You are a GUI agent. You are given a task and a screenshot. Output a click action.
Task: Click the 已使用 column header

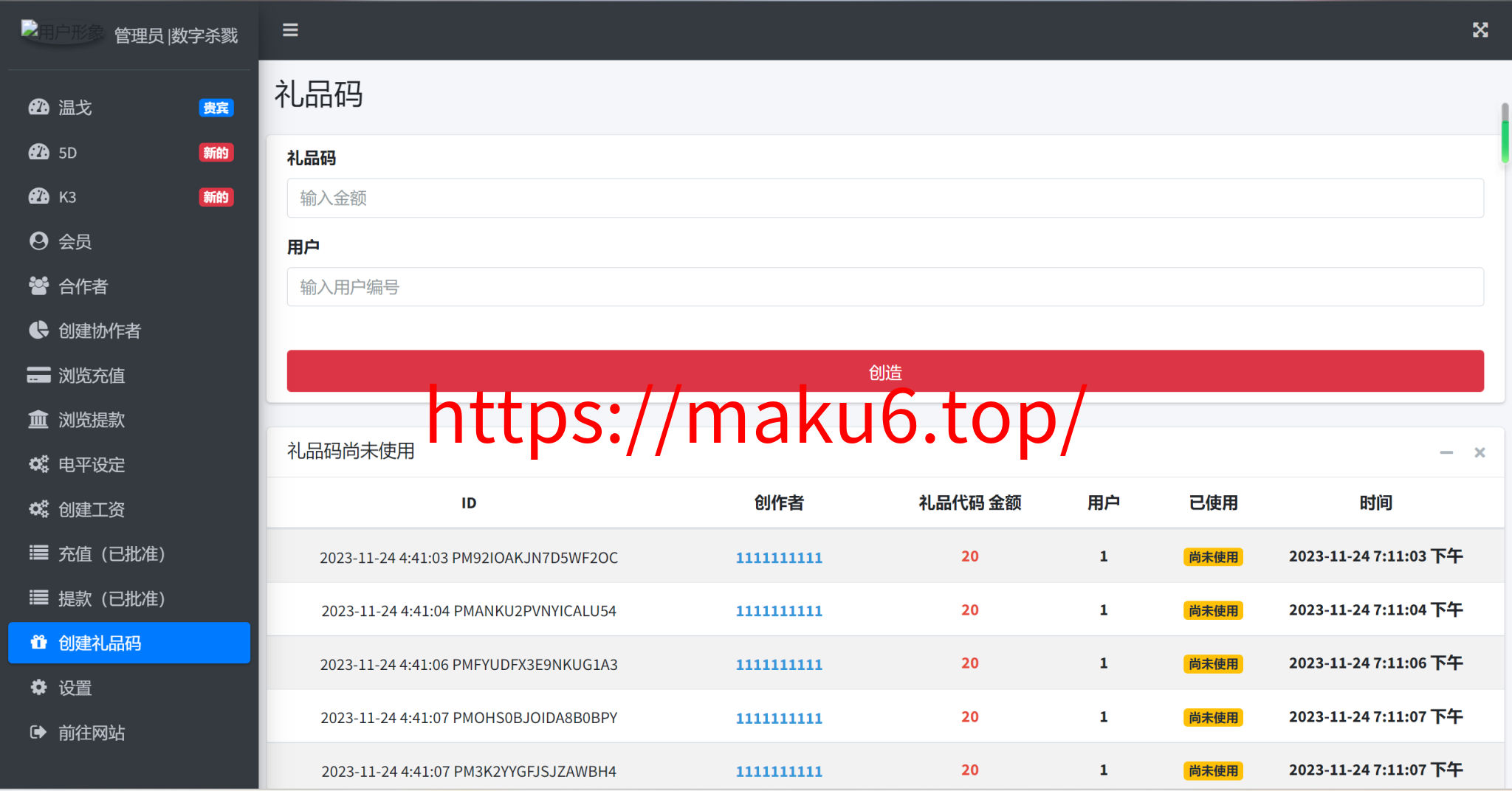1213,502
